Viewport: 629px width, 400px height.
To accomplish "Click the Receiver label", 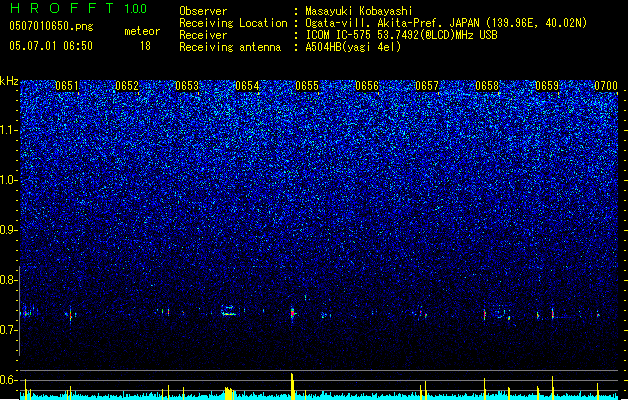I will click(203, 35).
